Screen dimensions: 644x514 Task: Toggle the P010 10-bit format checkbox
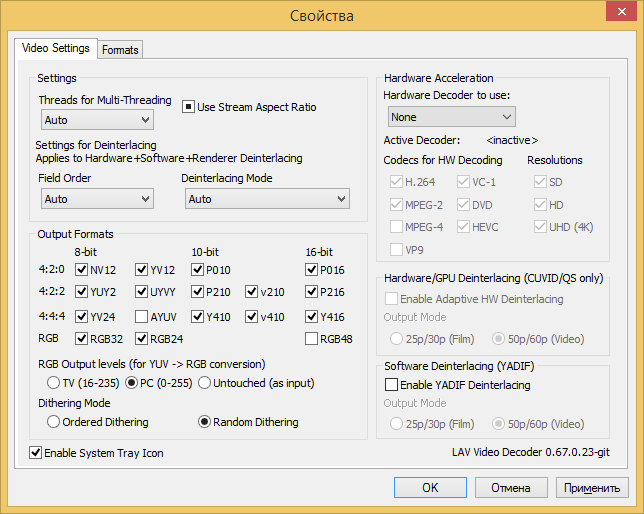197,270
